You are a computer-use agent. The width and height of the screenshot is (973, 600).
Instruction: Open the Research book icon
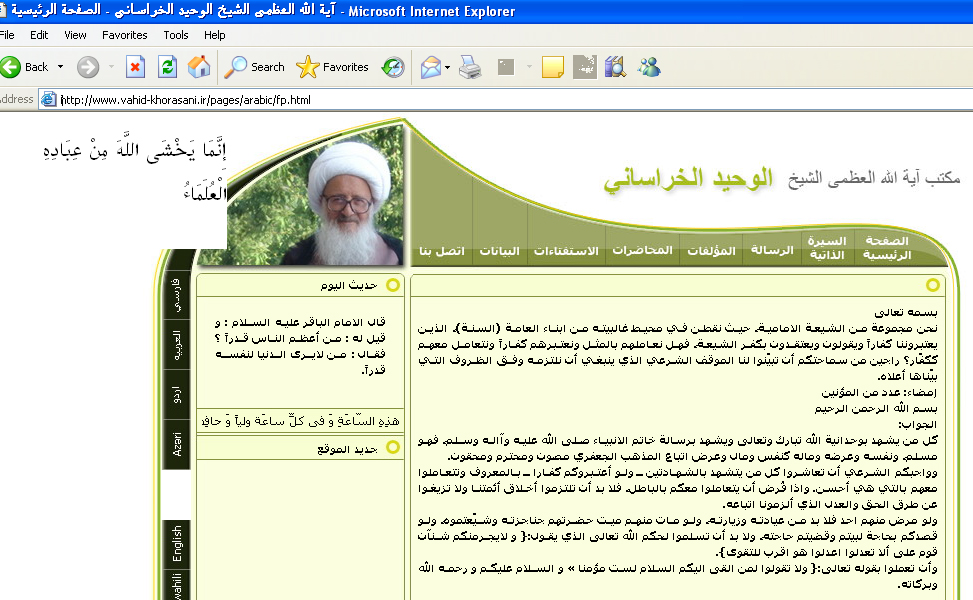(615, 66)
